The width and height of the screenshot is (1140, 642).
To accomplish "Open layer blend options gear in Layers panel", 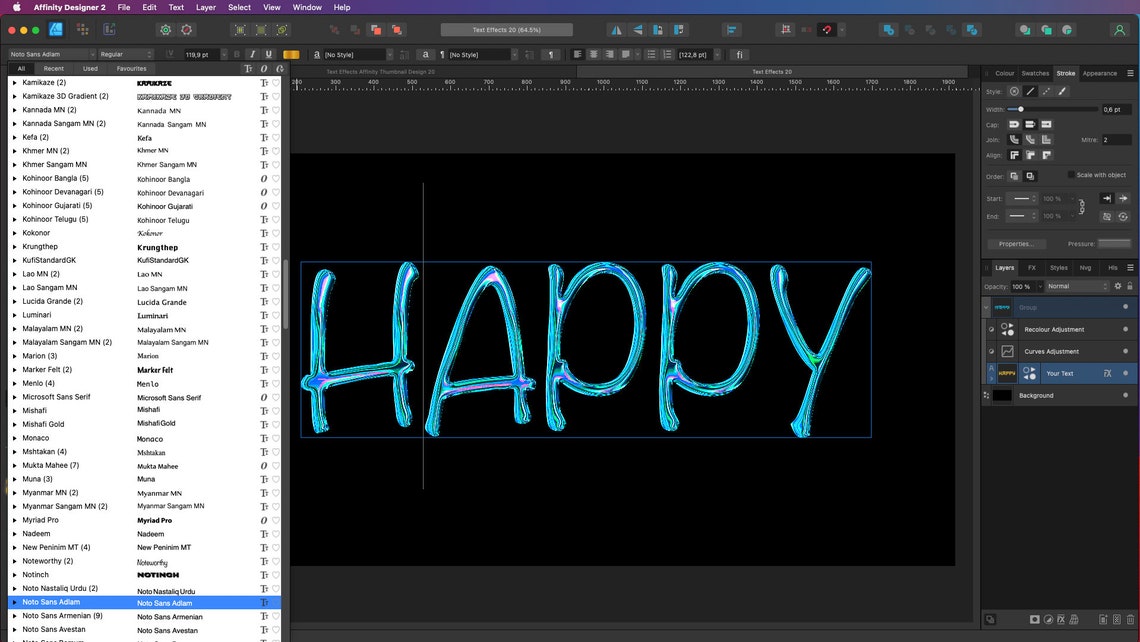I will click(x=1117, y=287).
